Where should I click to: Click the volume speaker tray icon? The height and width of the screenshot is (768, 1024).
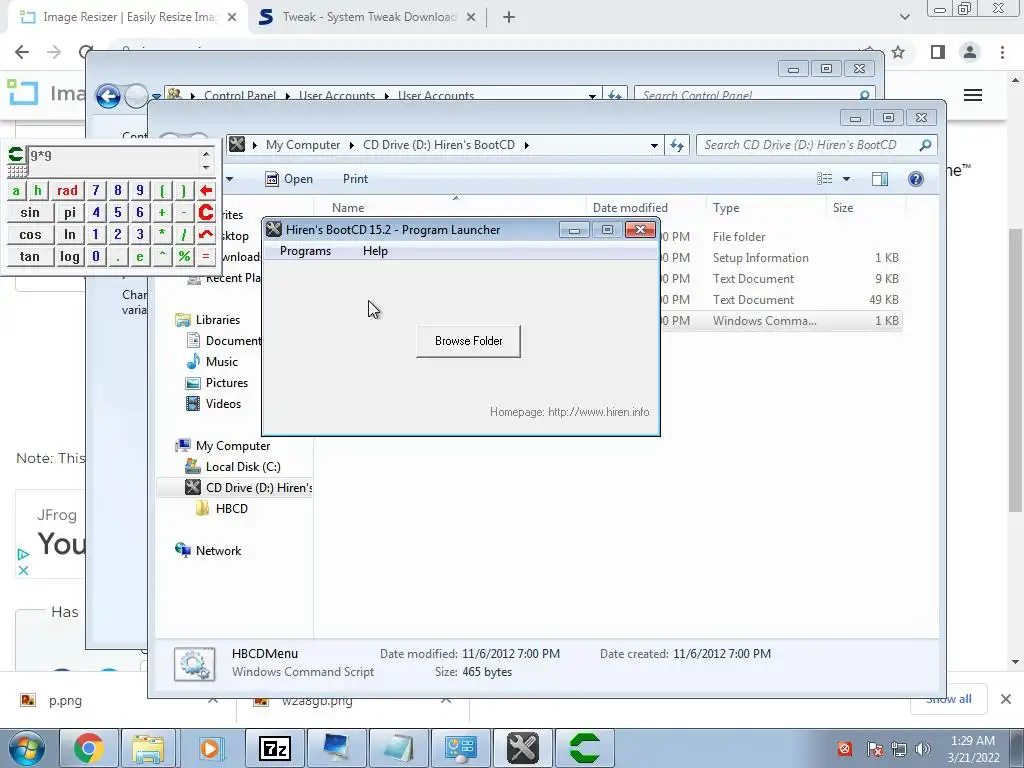coord(923,748)
